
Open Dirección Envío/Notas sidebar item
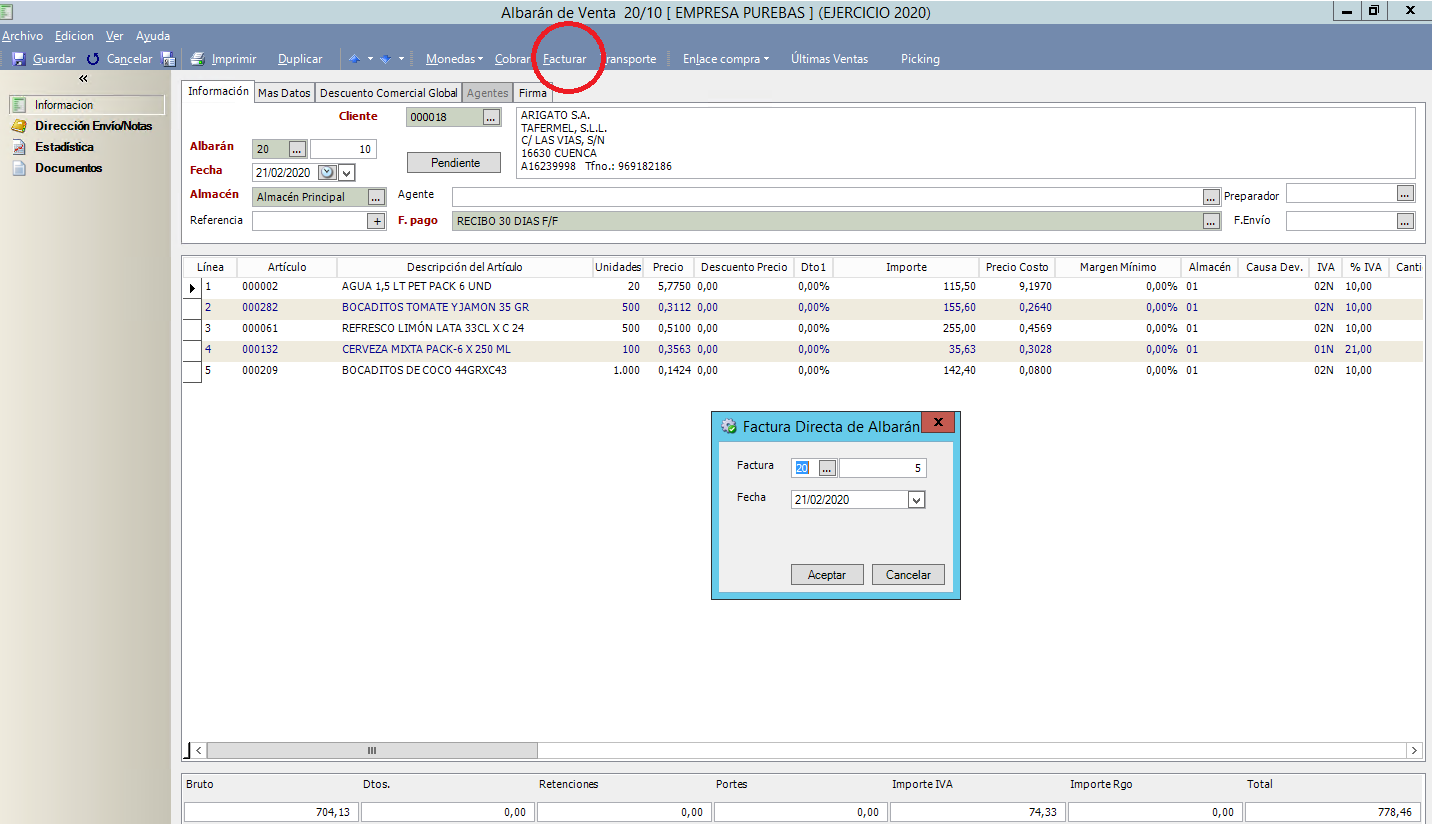point(93,126)
